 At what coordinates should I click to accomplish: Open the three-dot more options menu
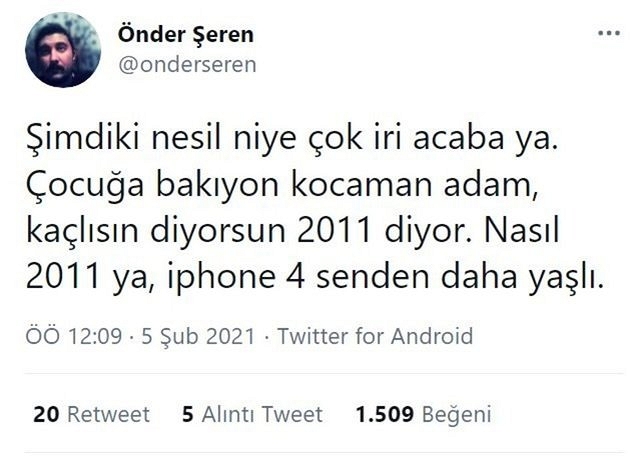point(609,33)
